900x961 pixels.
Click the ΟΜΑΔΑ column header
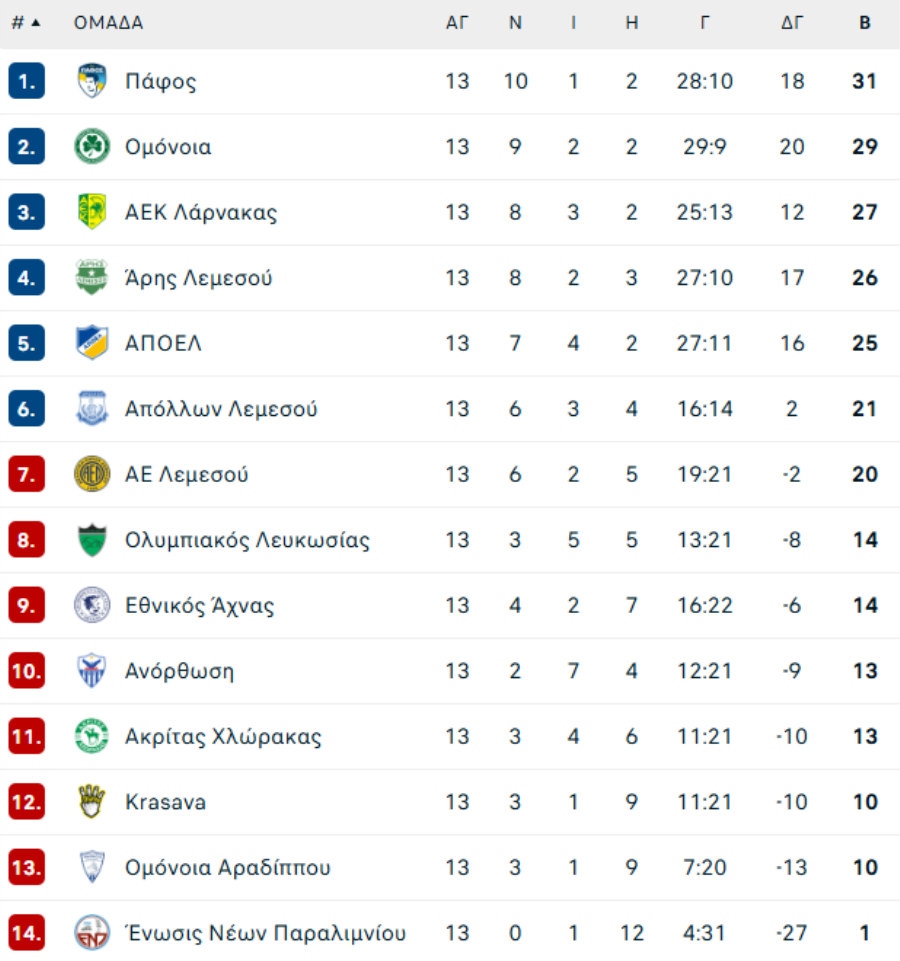[x=108, y=23]
